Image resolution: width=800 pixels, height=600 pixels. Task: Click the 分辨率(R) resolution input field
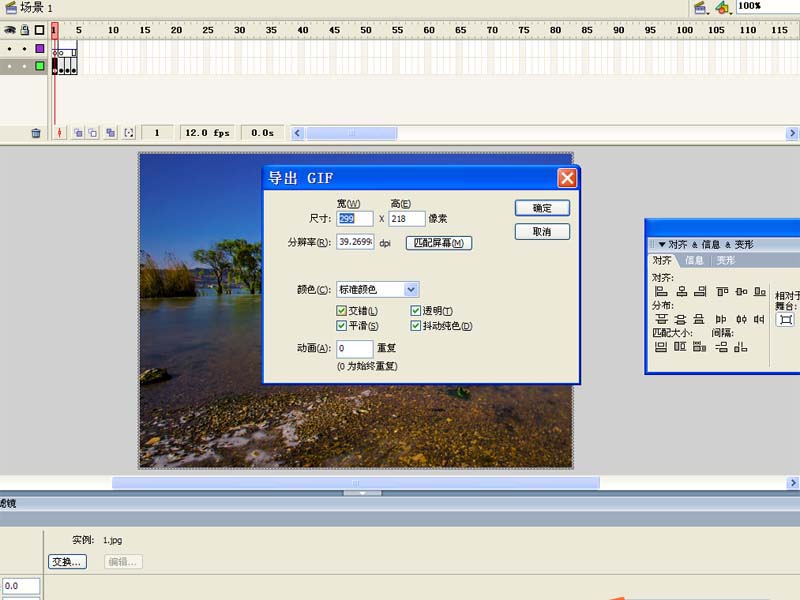[355, 242]
